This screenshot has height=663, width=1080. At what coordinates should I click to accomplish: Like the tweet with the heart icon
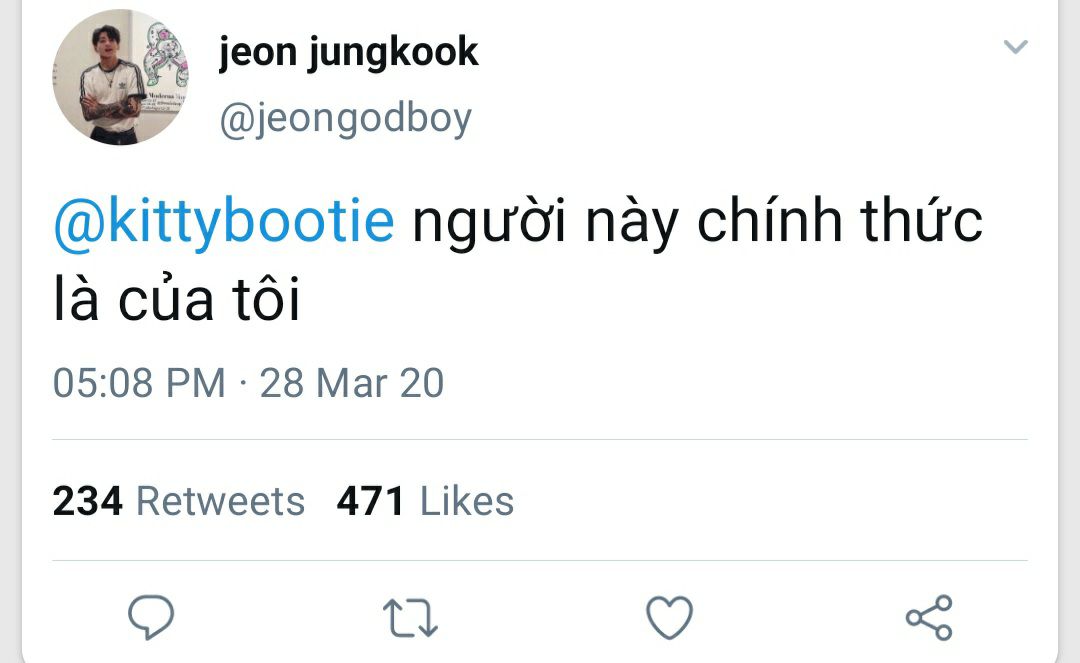[669, 617]
